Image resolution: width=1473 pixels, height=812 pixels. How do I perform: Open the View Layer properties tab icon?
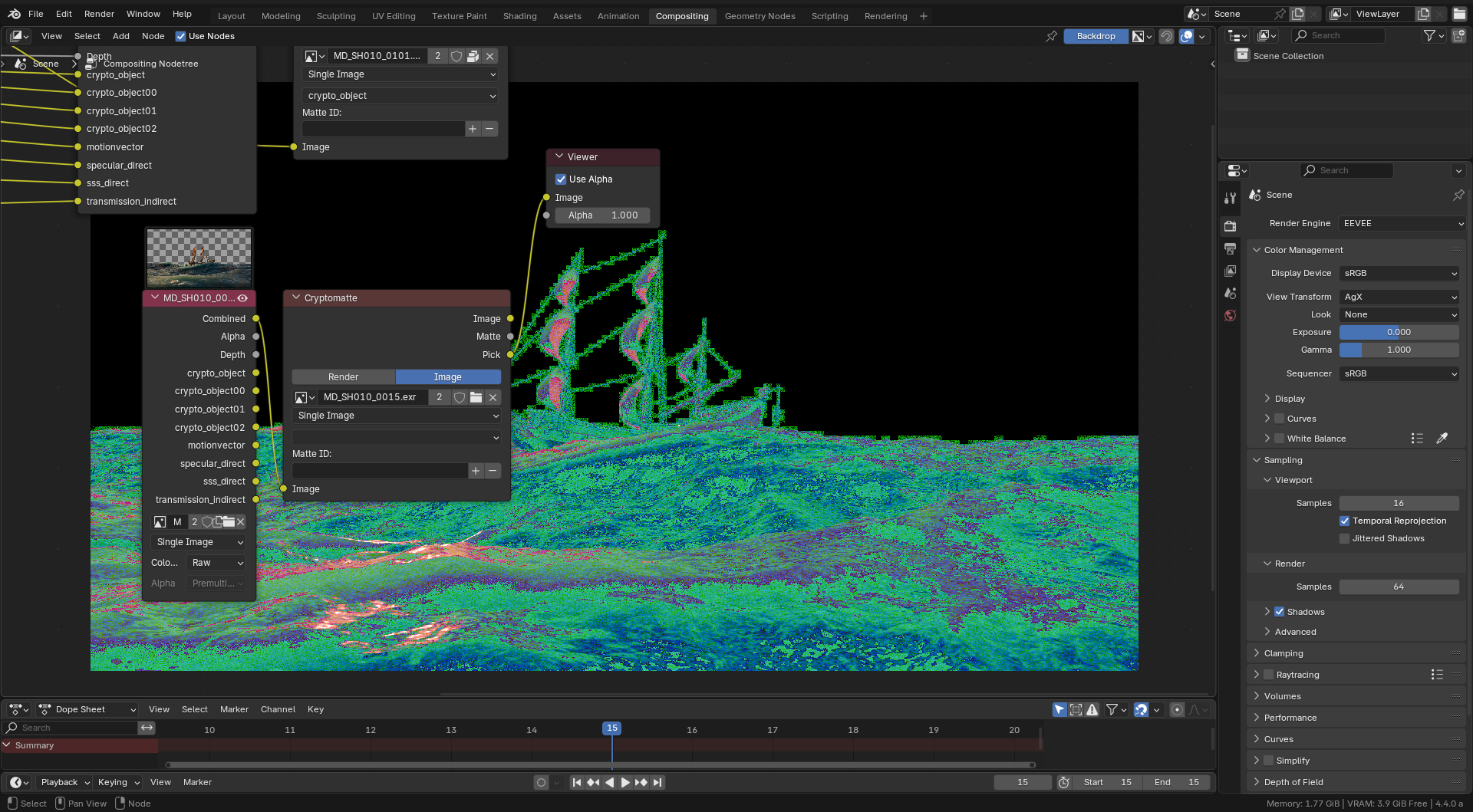1230,271
